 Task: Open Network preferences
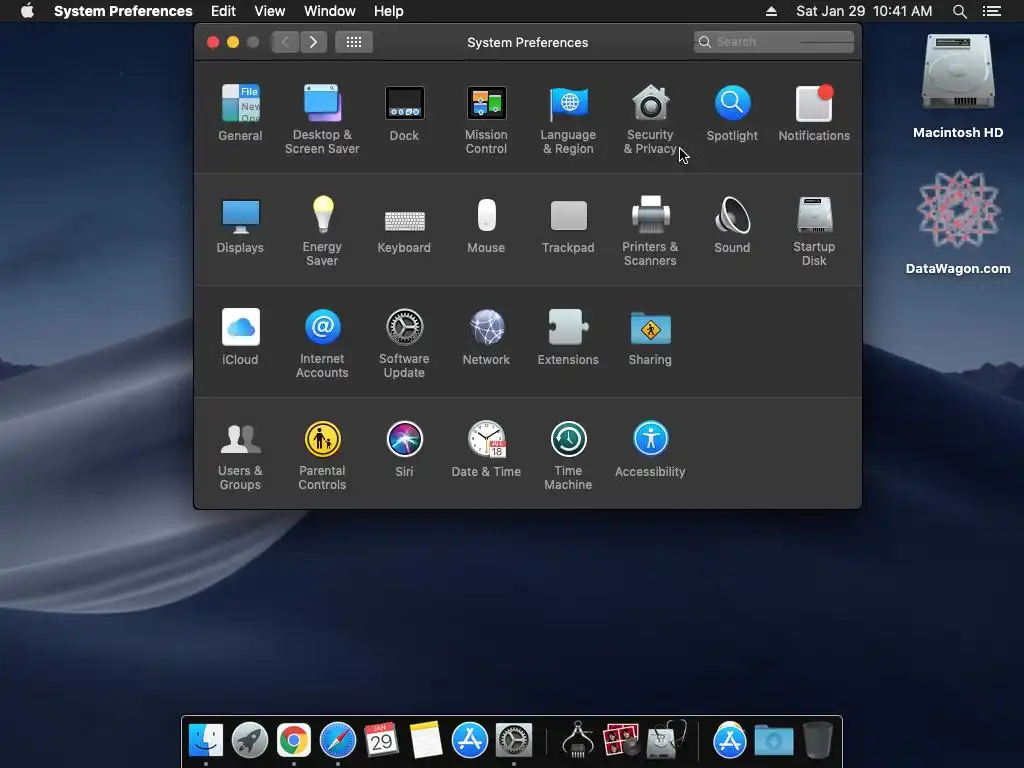[x=486, y=337]
